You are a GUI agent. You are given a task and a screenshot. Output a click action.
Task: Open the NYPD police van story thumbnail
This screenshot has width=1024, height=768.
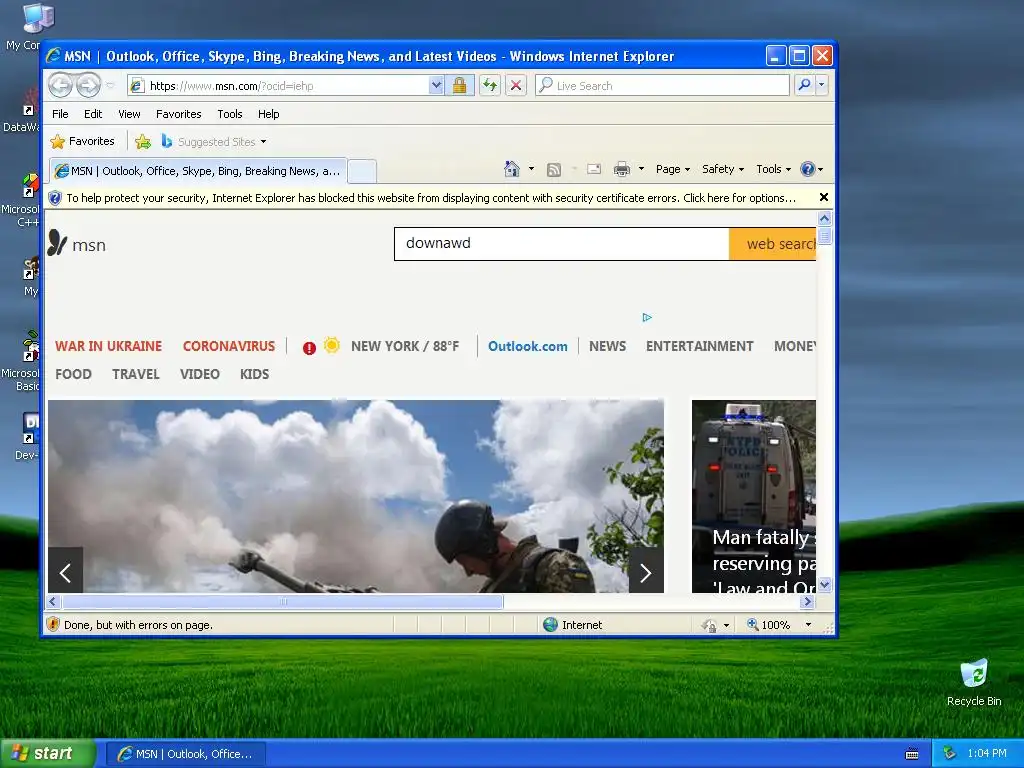tap(754, 496)
